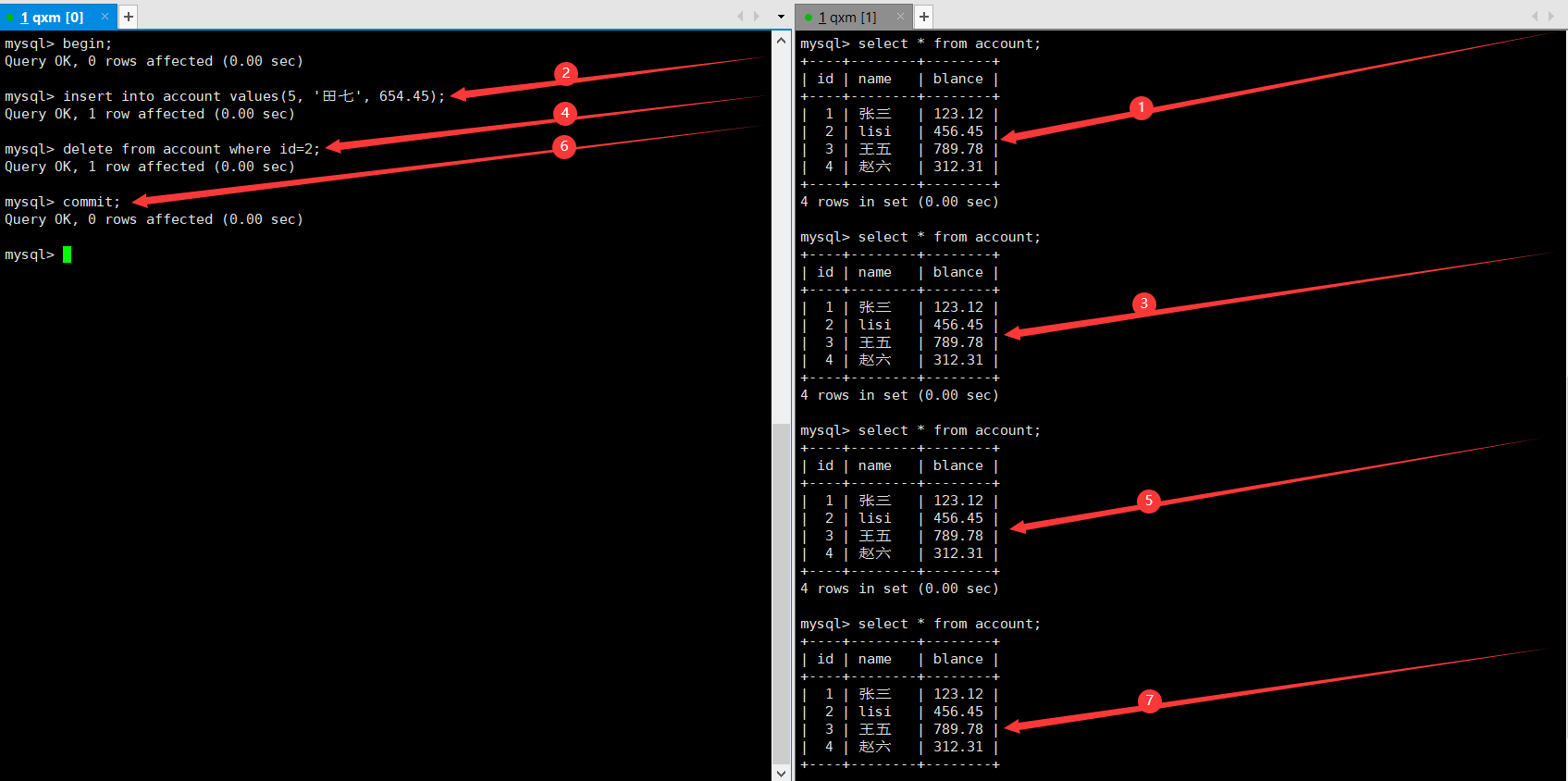1568x781 pixels.
Task: Click the 'lisi' name in the bottommost result table
Action: 875,712
